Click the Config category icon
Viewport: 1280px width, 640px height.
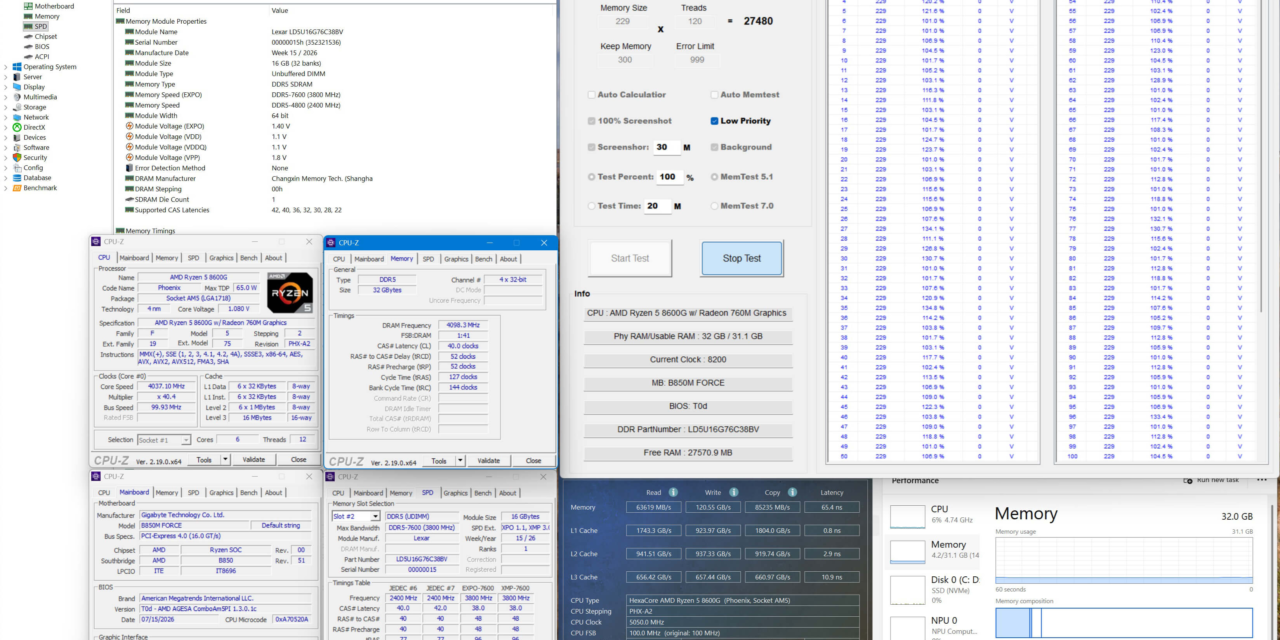[x=17, y=167]
